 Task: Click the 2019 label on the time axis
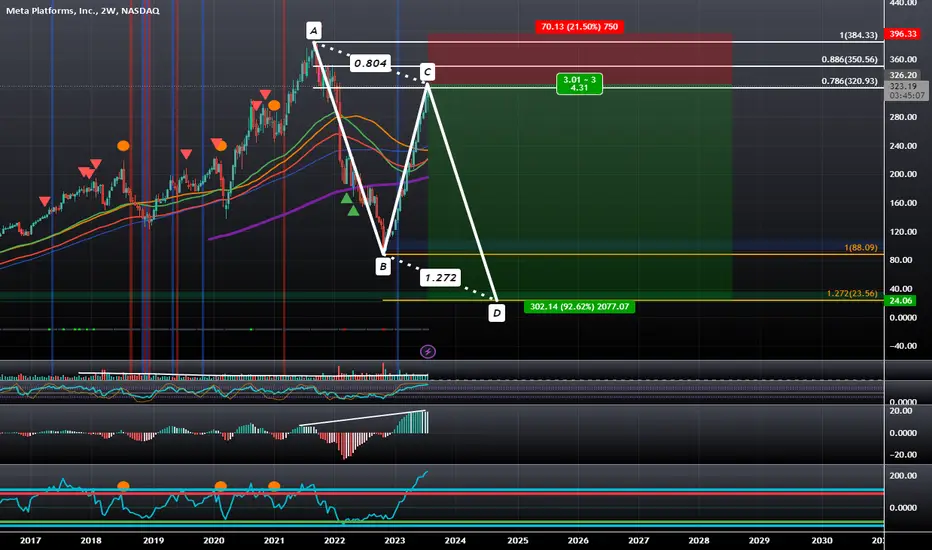coord(153,540)
